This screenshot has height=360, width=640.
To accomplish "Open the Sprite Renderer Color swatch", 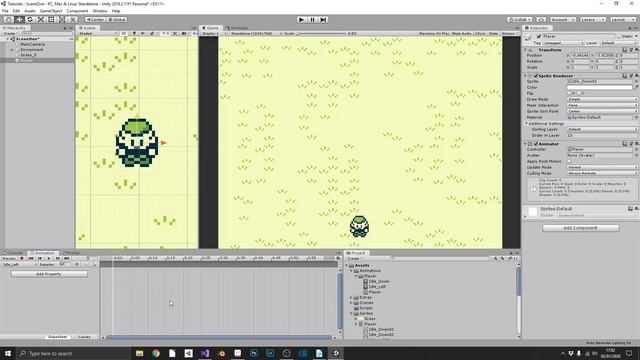I will pos(600,87).
